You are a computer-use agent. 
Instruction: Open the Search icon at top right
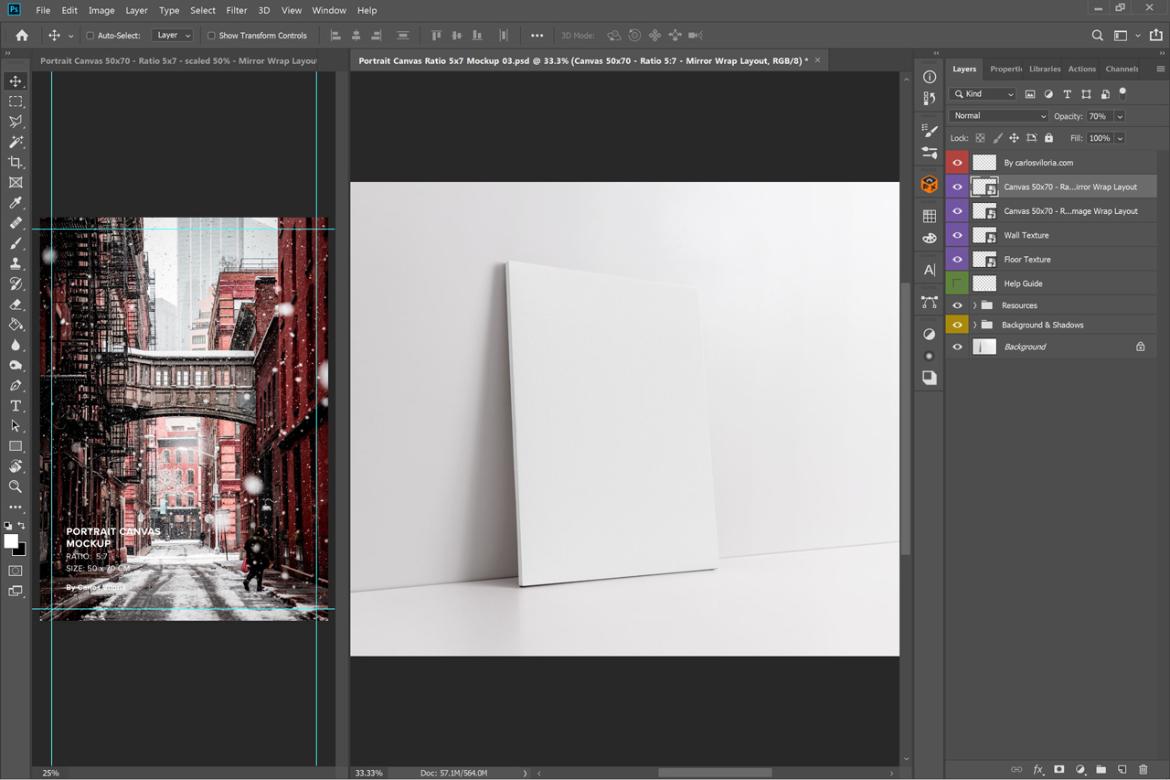pyautogui.click(x=1097, y=35)
